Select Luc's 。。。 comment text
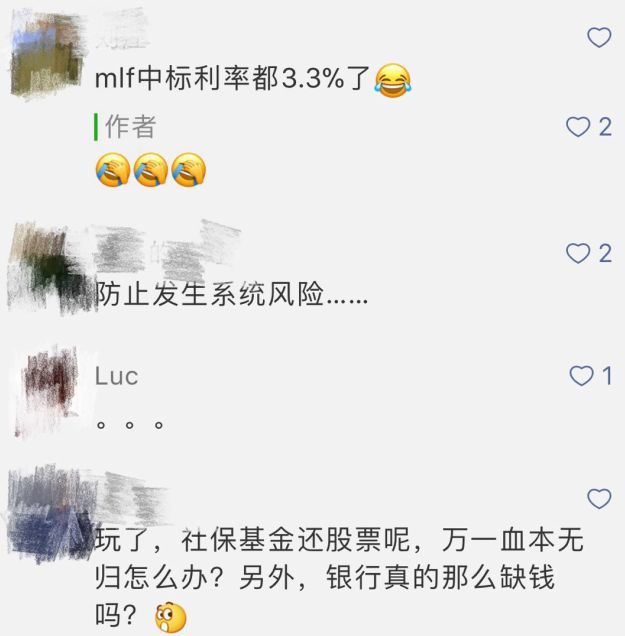Screen dimensions: 625x636 tap(130, 425)
